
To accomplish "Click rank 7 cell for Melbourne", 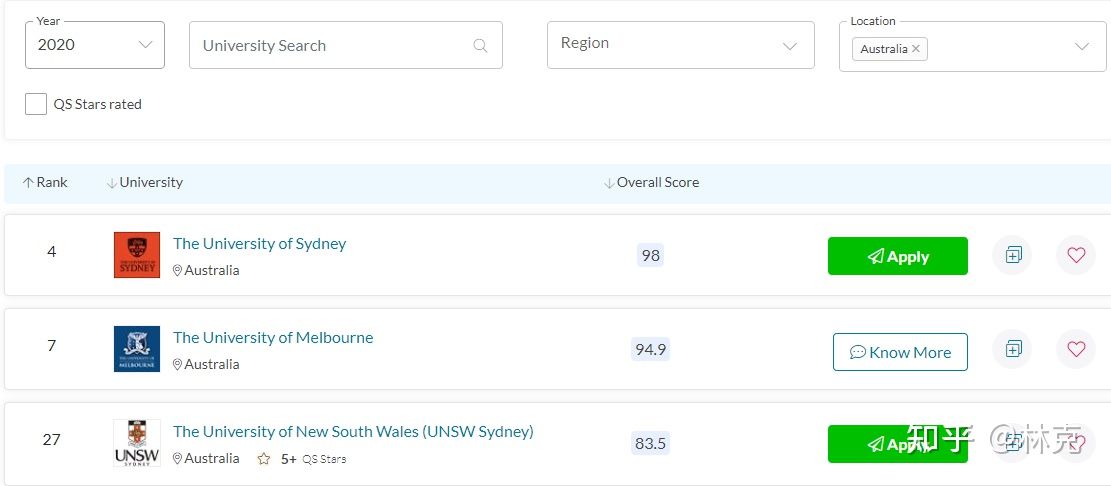I will 51,346.
